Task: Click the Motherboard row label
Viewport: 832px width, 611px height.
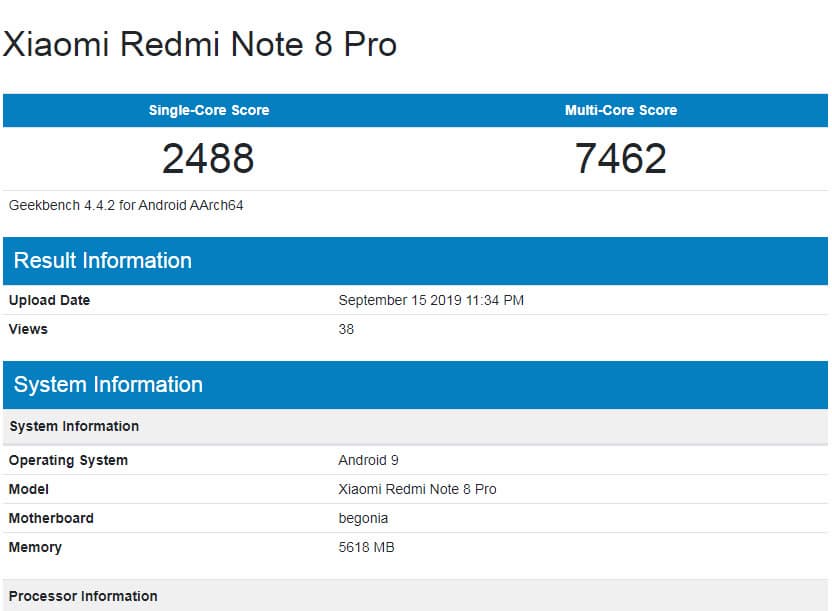Action: (x=51, y=518)
